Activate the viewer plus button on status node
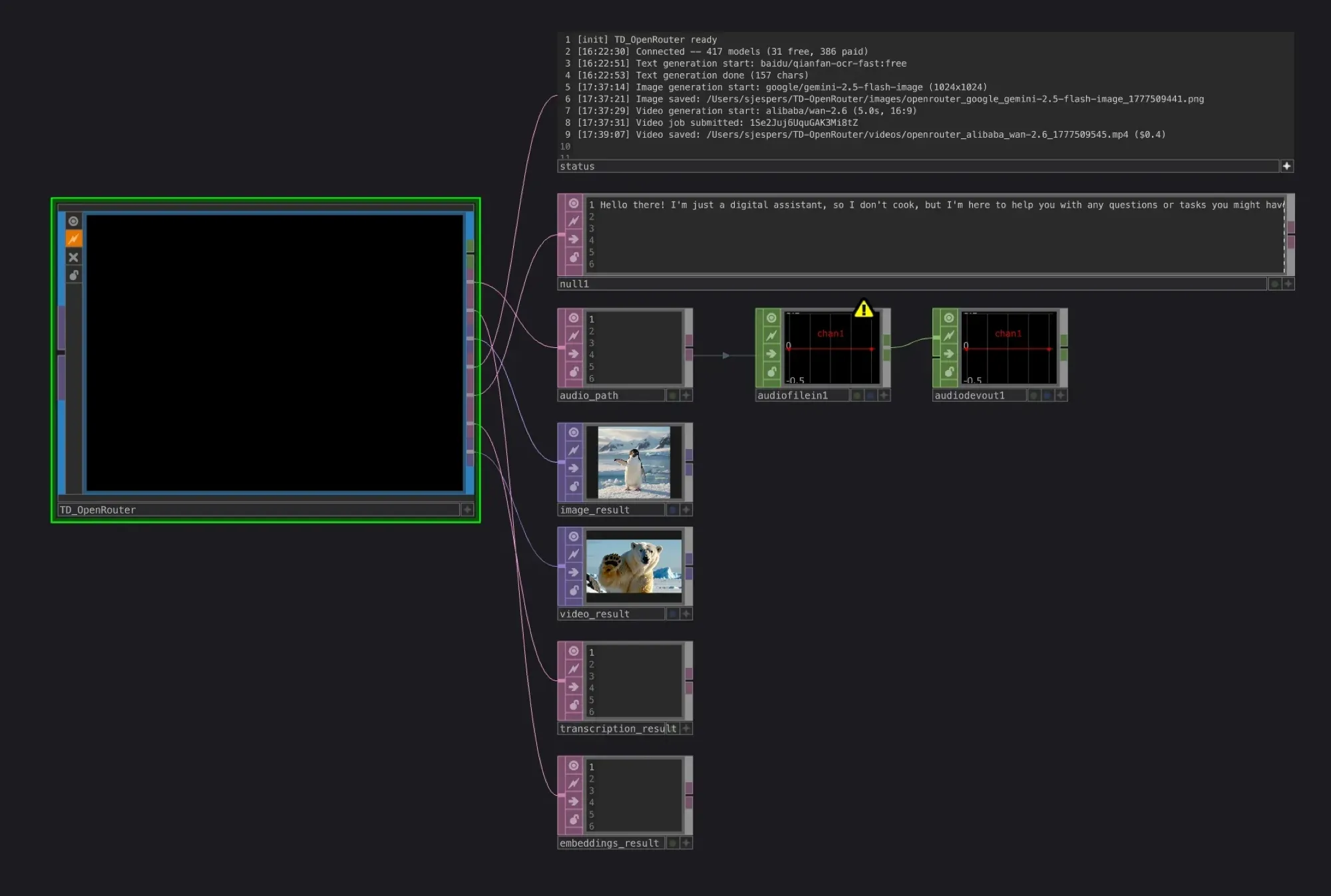This screenshot has height=896, width=1331. click(x=1287, y=166)
